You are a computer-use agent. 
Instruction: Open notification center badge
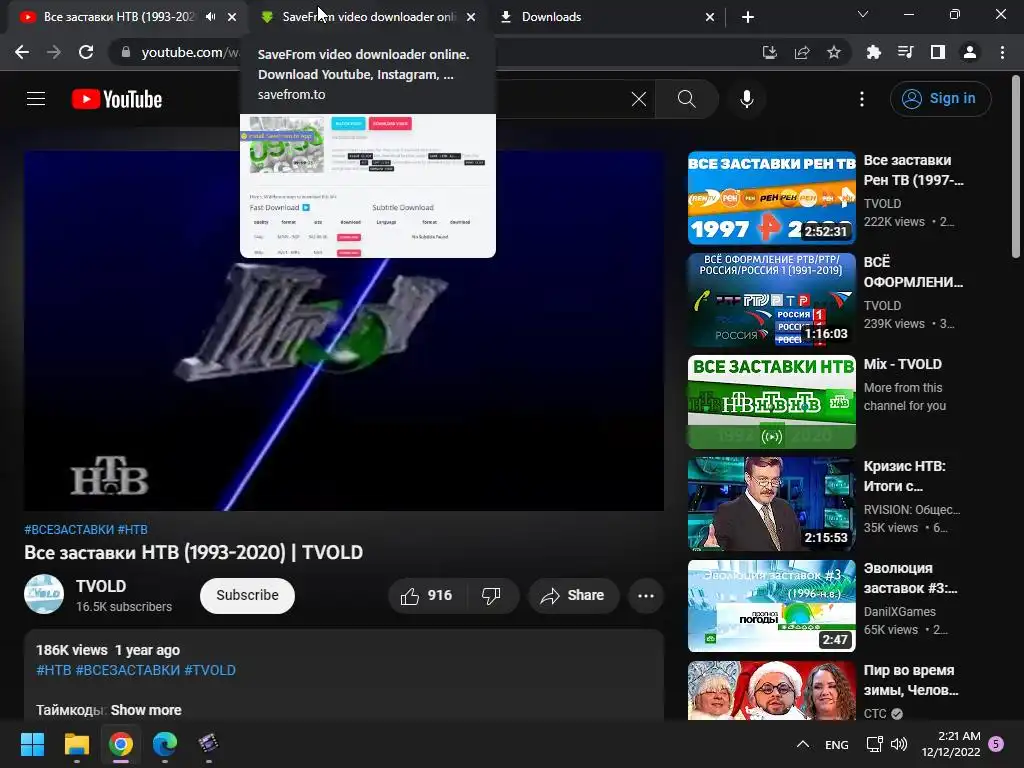[996, 743]
